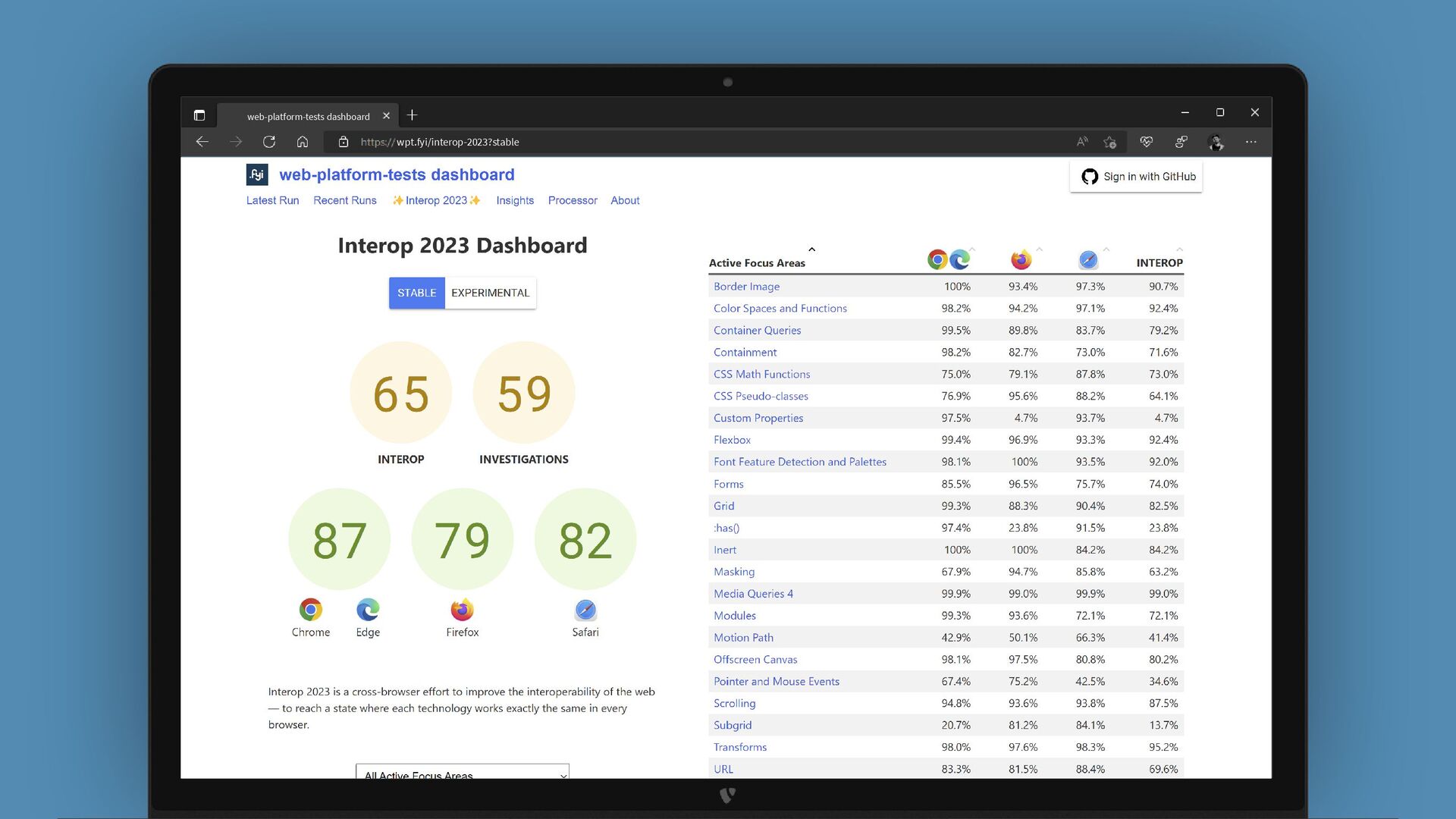Click Firefox icon under score 79
The height and width of the screenshot is (819, 1456).
tap(462, 609)
